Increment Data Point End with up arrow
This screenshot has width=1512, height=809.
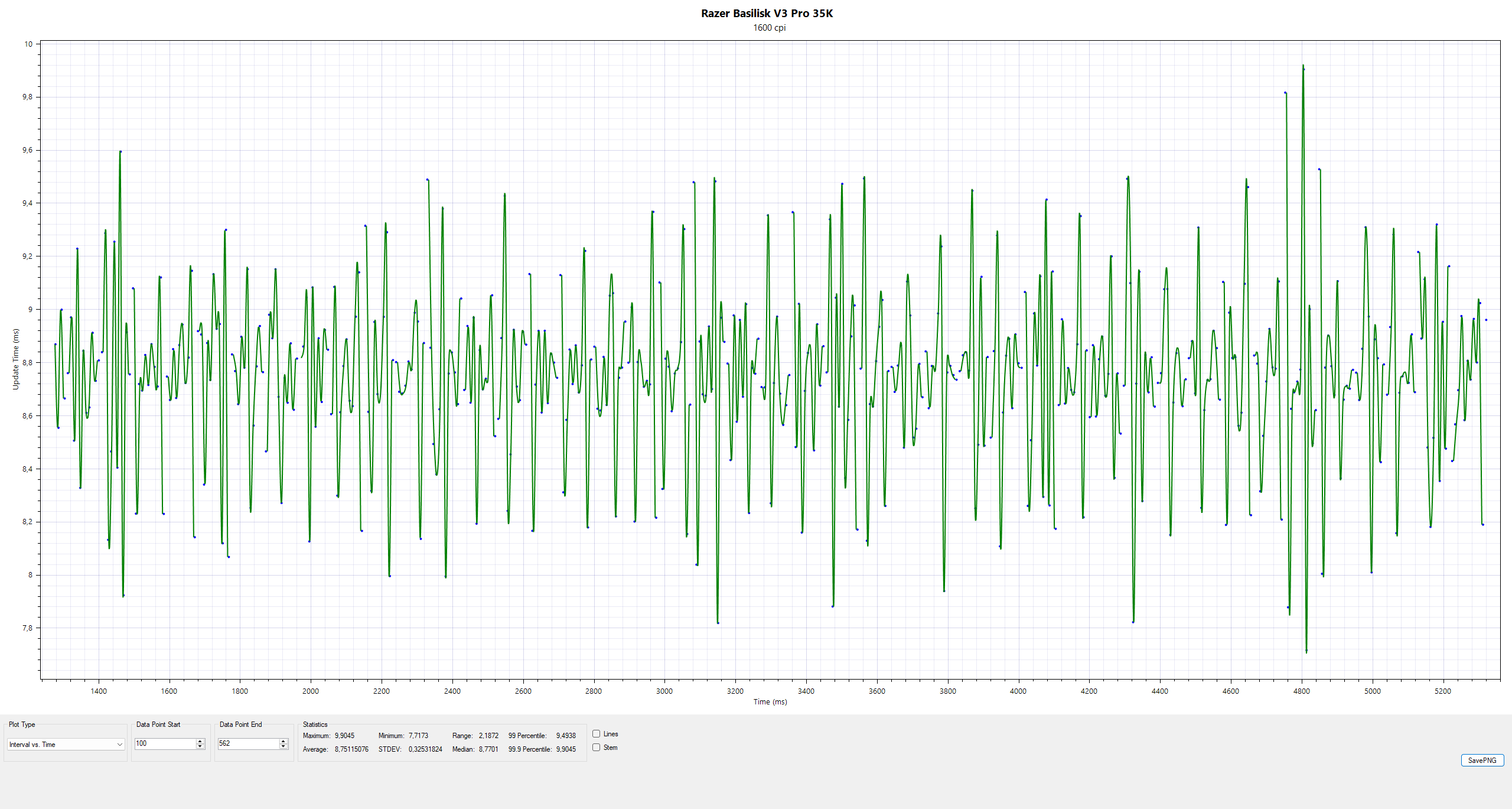(283, 741)
